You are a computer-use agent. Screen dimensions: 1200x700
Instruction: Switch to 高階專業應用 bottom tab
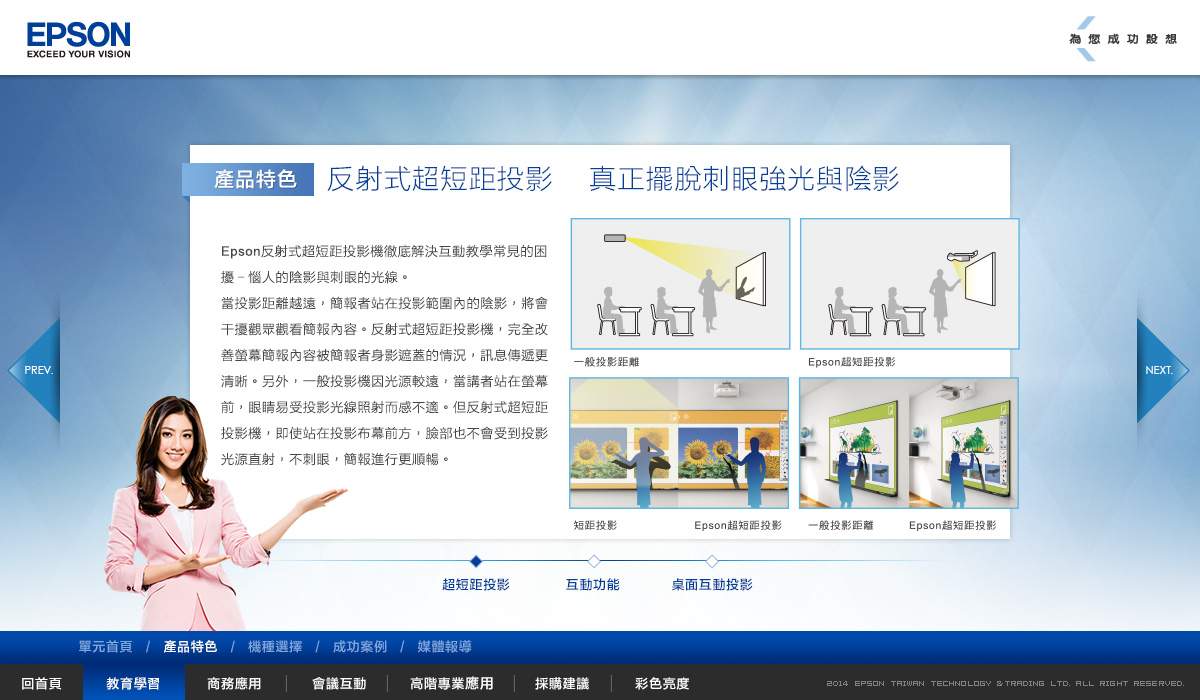452,684
